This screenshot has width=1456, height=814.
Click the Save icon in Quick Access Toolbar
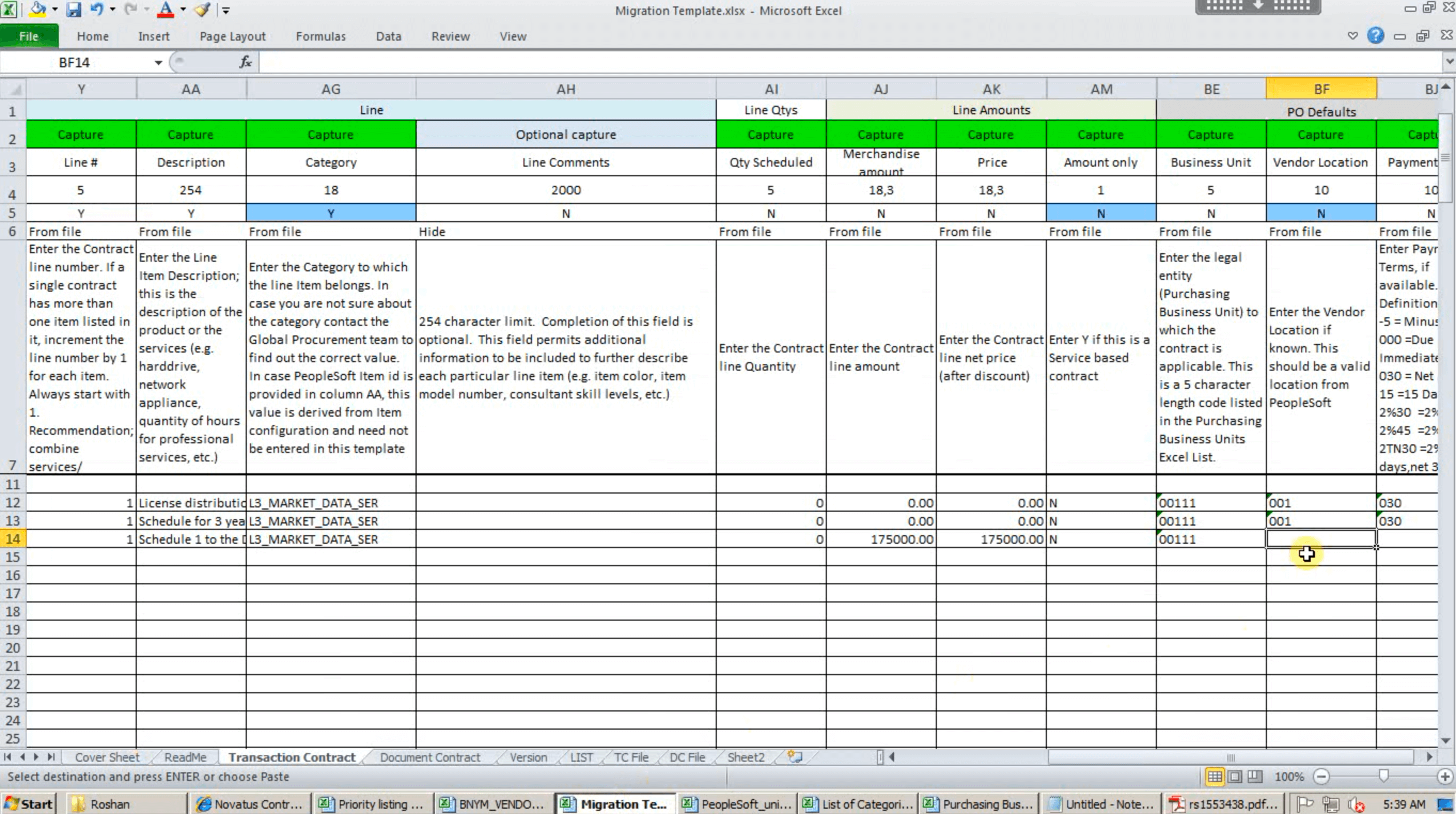(x=74, y=9)
